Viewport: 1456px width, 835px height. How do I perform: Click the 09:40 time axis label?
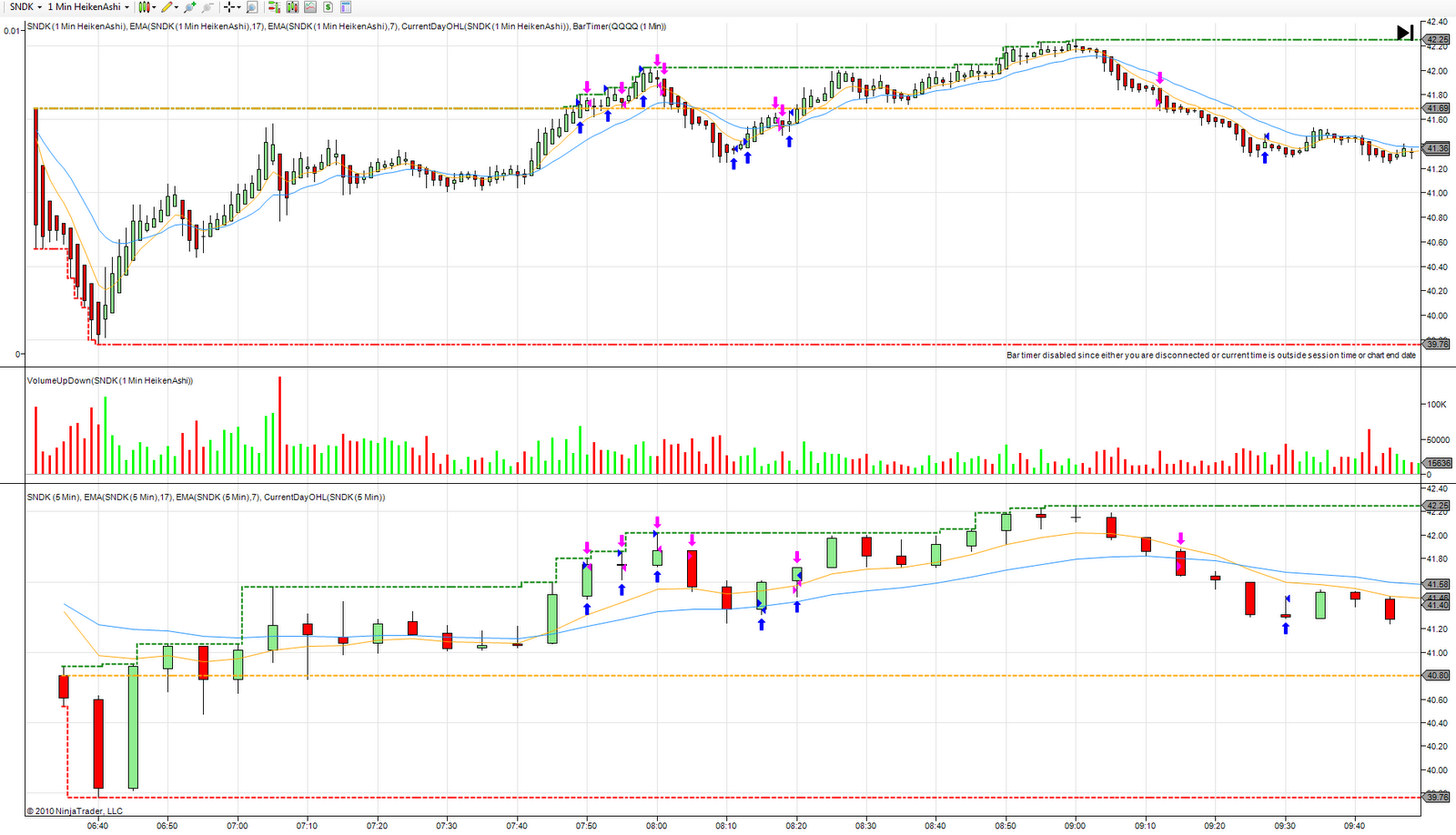(x=1354, y=826)
